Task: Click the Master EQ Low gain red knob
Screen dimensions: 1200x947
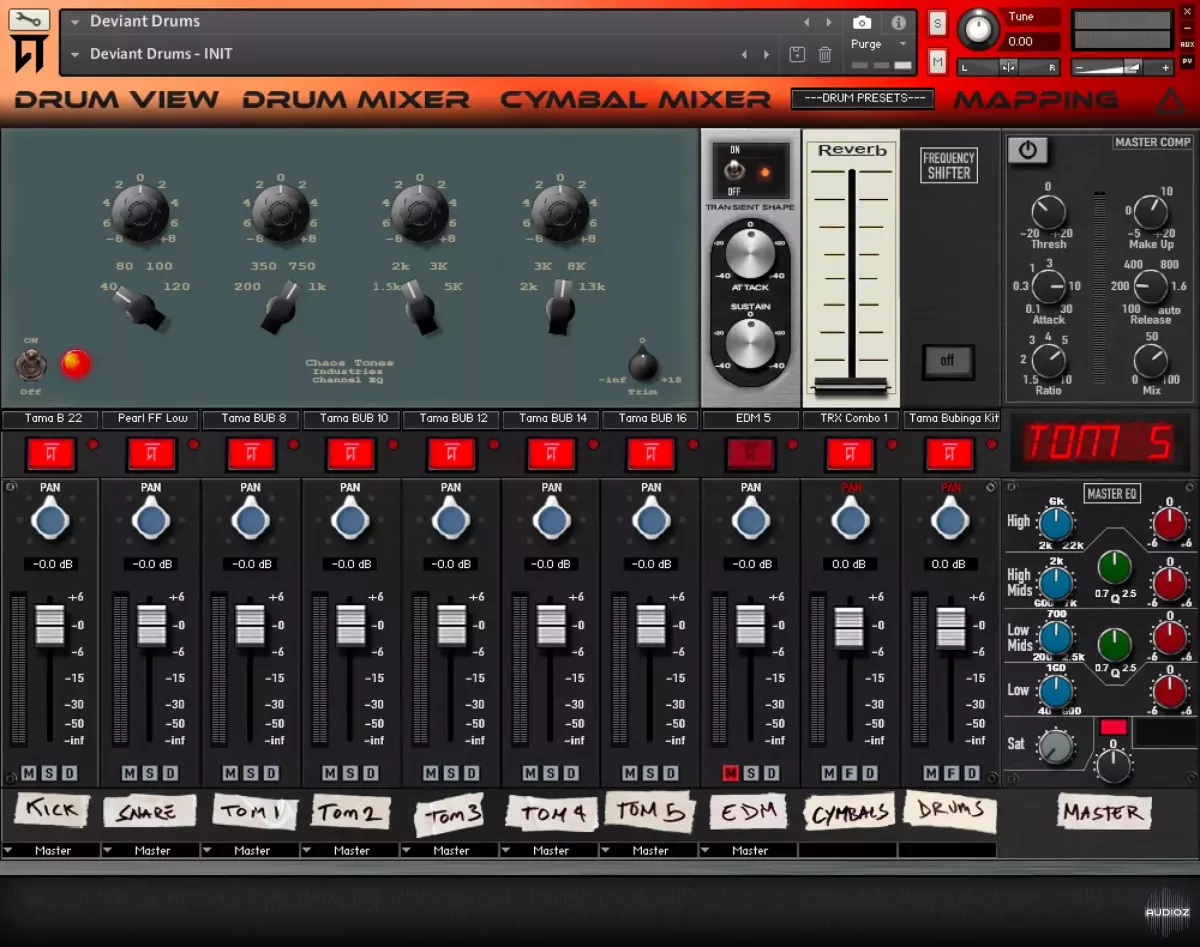Action: pos(1170,690)
